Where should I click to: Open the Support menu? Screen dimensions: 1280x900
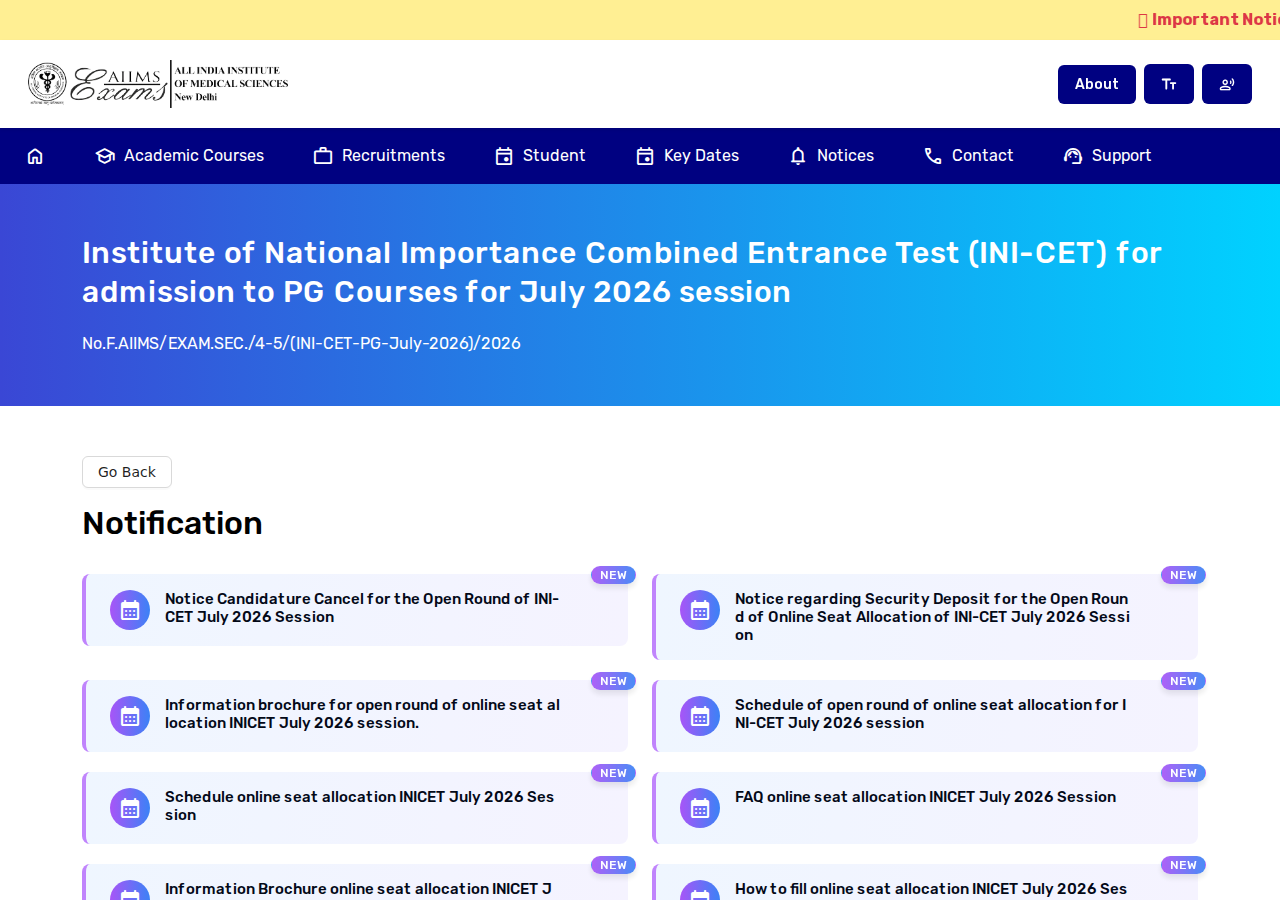1108,156
